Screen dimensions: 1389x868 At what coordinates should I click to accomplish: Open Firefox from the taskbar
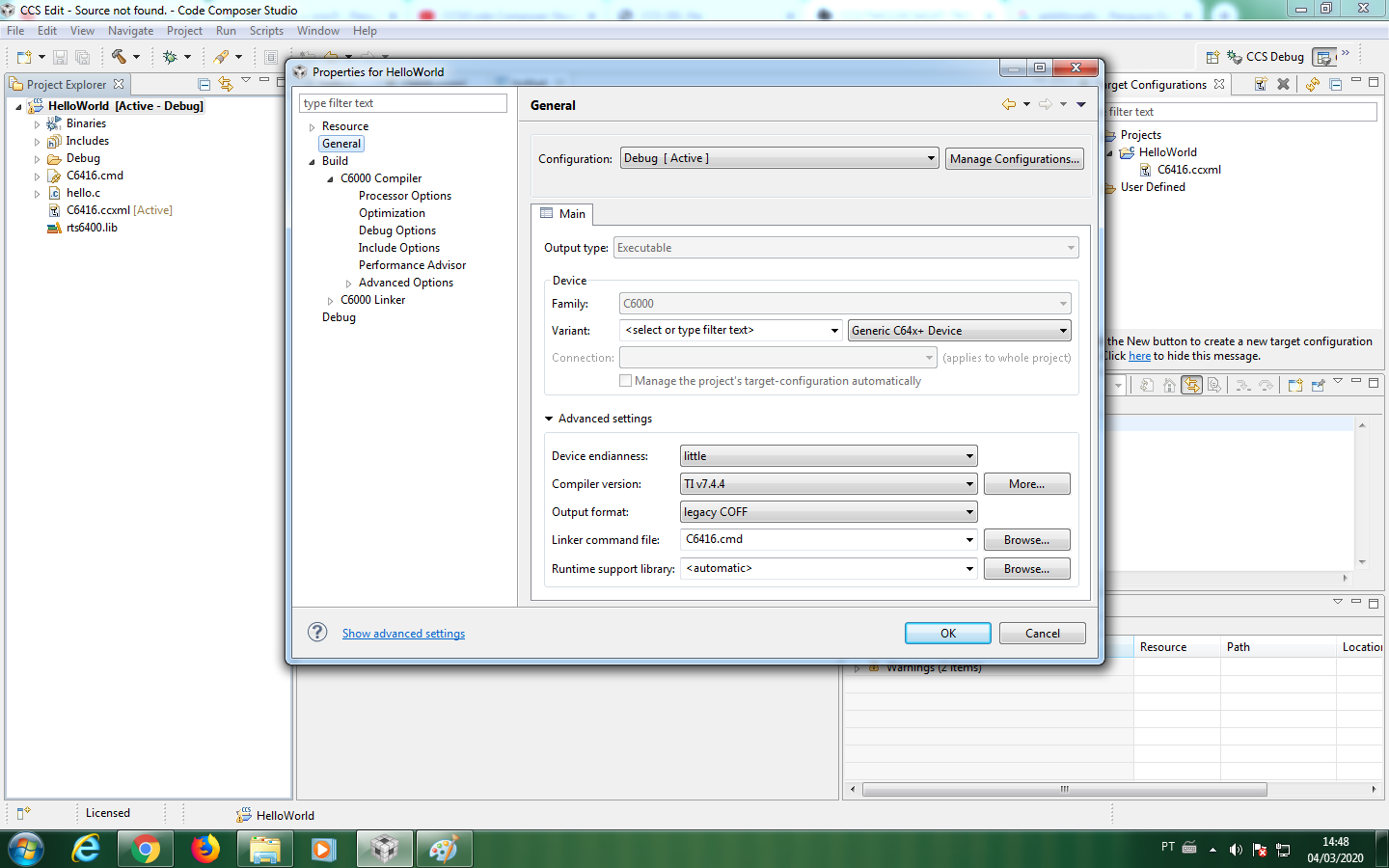205,849
